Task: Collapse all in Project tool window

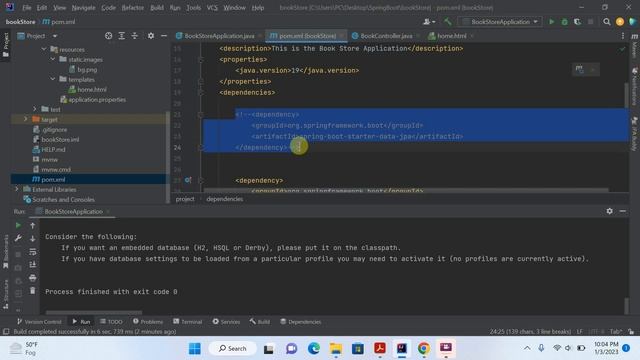Action: point(134,36)
